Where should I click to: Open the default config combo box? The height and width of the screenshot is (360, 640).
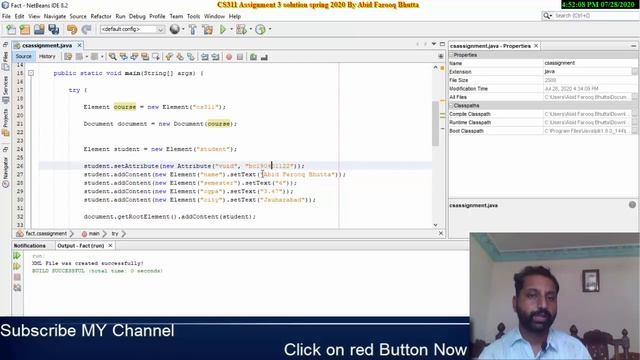[132, 29]
